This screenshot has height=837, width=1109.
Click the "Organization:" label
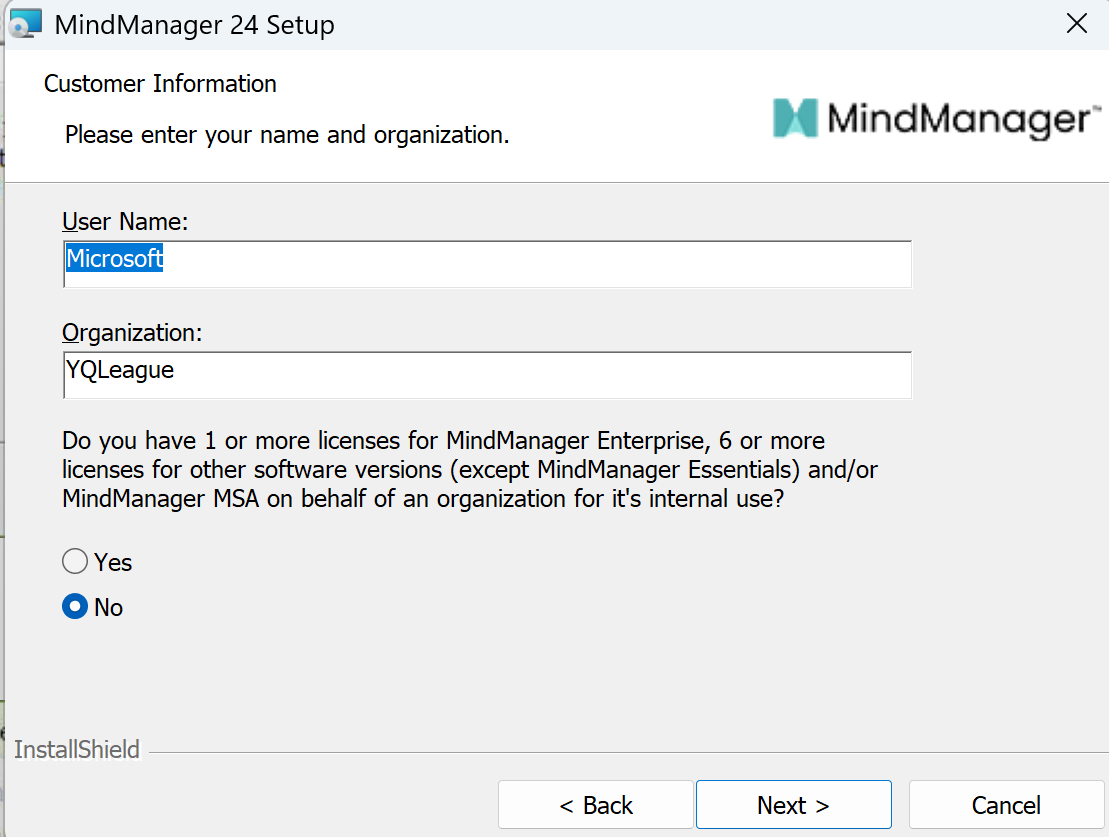coord(132,332)
